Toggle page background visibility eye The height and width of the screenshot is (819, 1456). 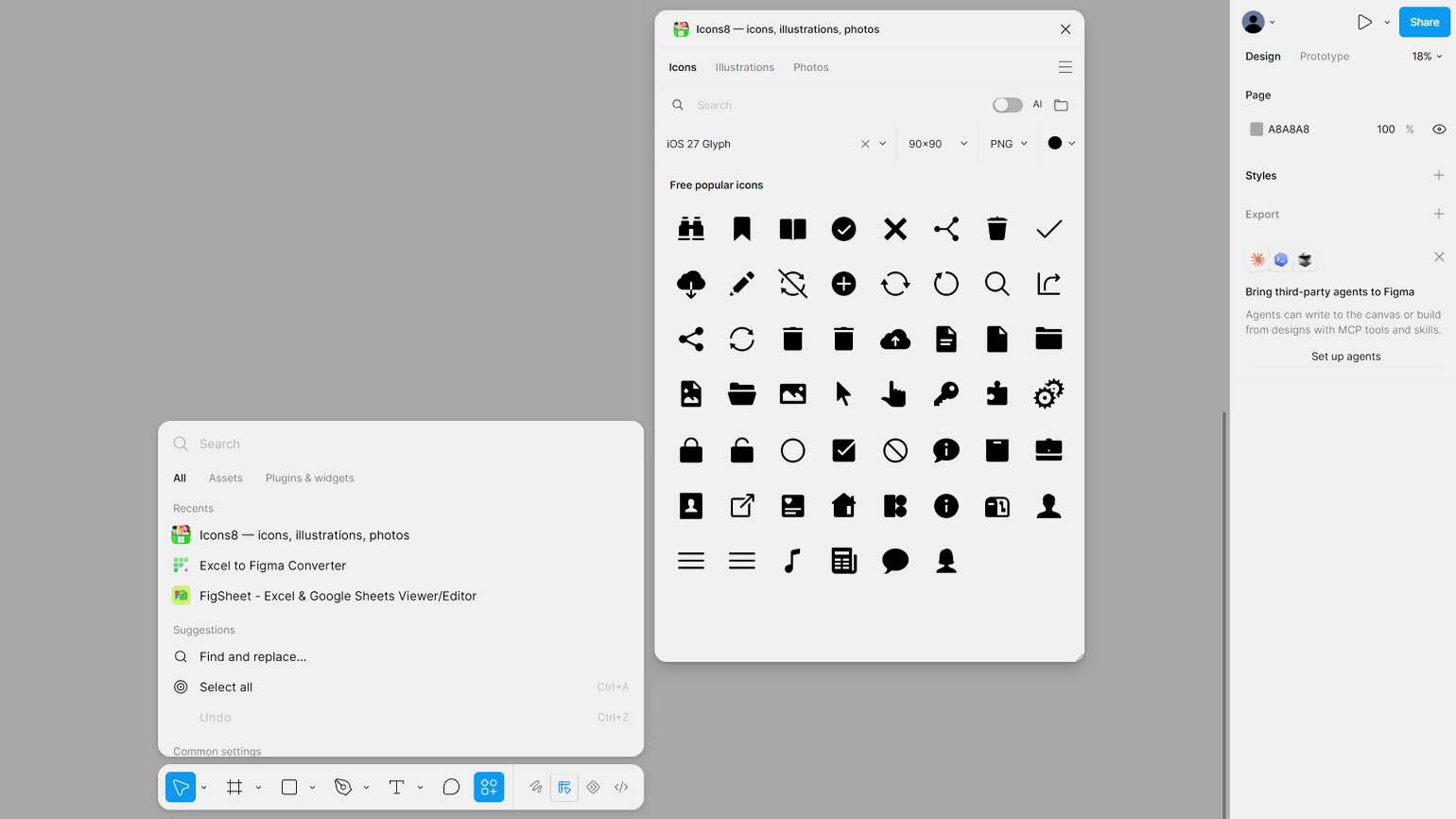1439,130
